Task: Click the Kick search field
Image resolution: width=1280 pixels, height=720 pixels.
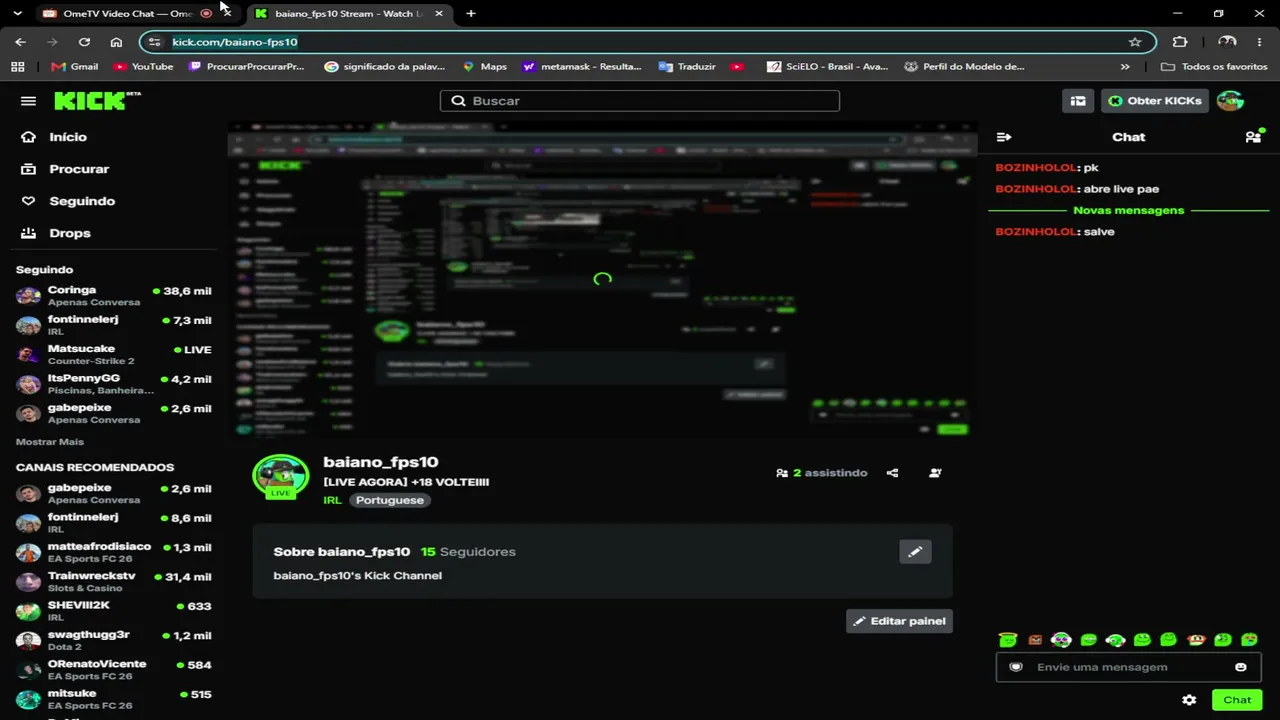Action: 640,101
